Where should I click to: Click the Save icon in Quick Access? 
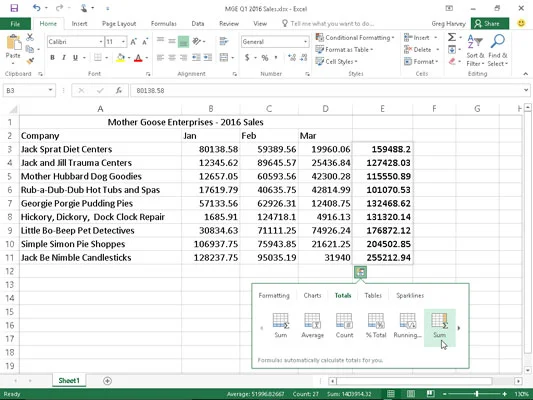tap(14, 8)
